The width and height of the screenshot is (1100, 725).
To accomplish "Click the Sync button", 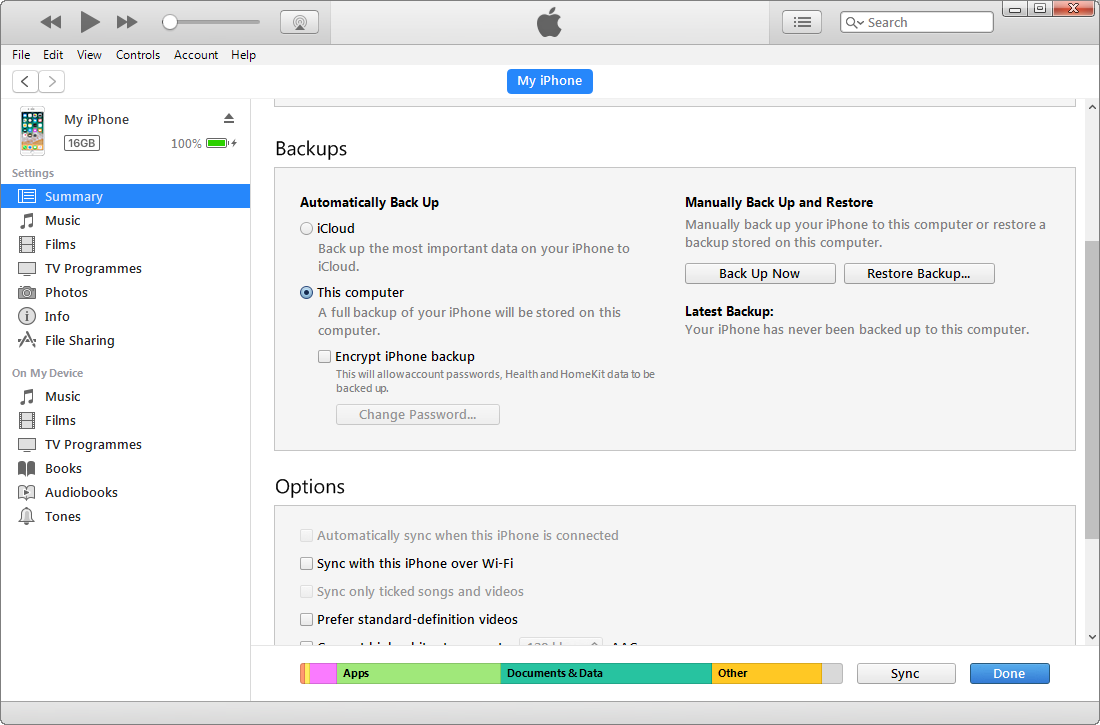I will (x=906, y=674).
